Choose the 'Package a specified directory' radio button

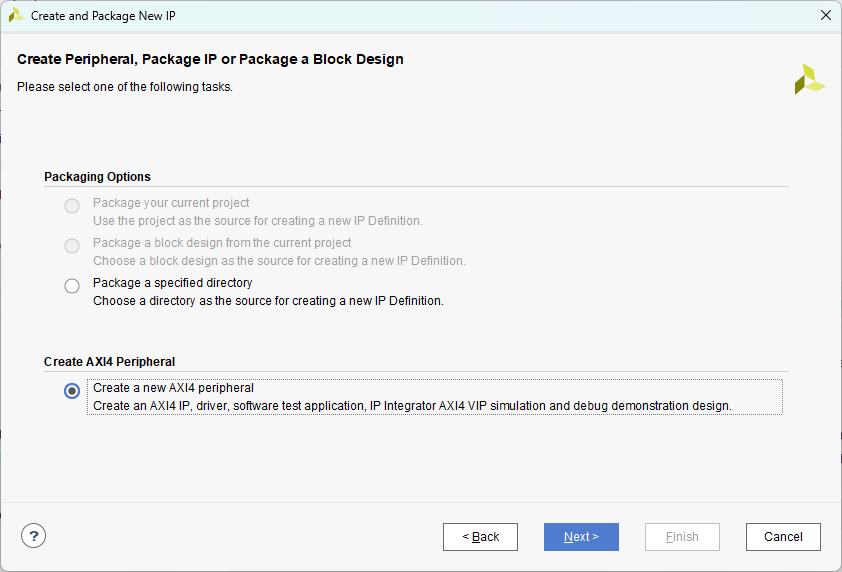coord(72,286)
